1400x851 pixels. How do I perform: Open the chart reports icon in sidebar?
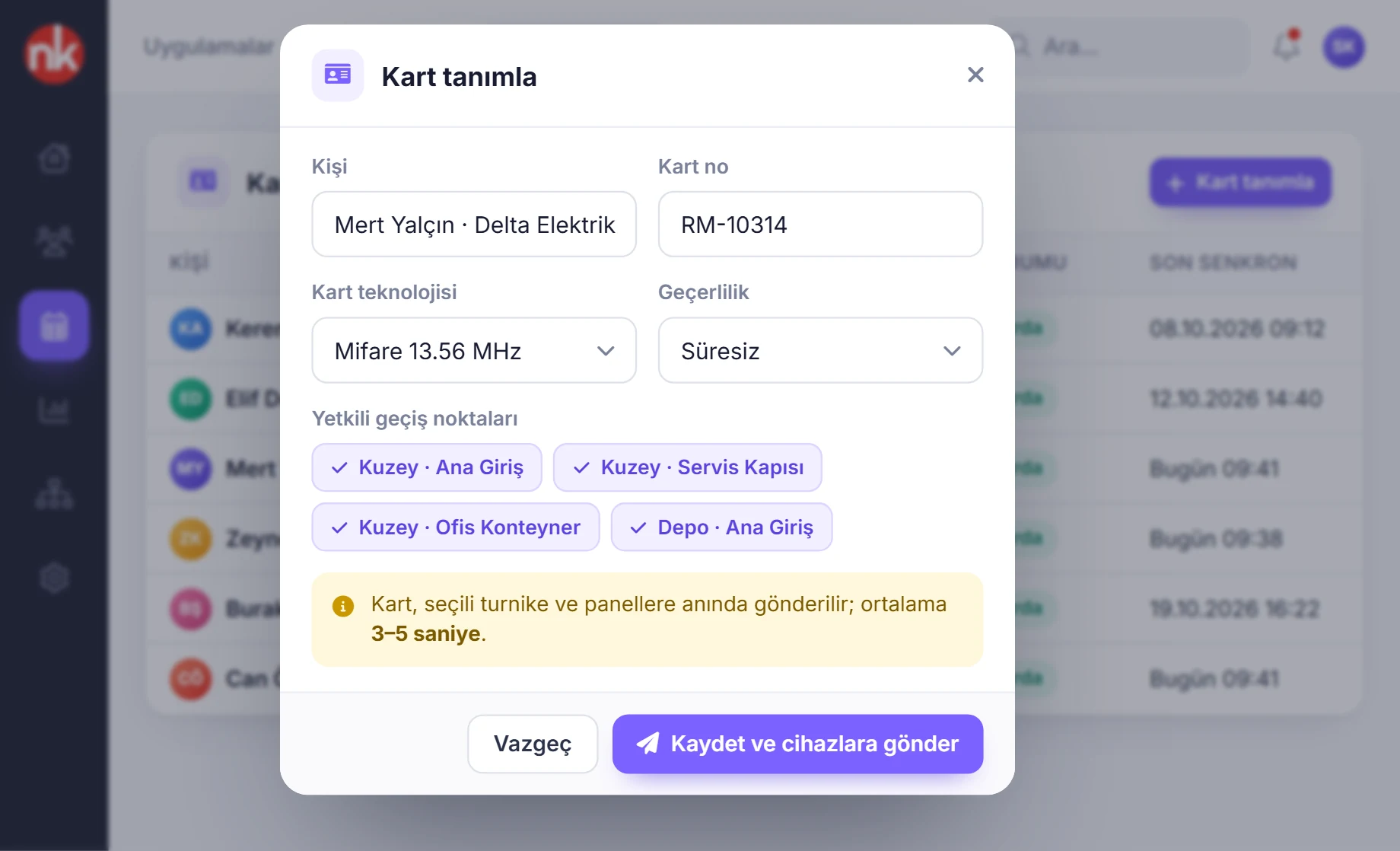[x=54, y=411]
